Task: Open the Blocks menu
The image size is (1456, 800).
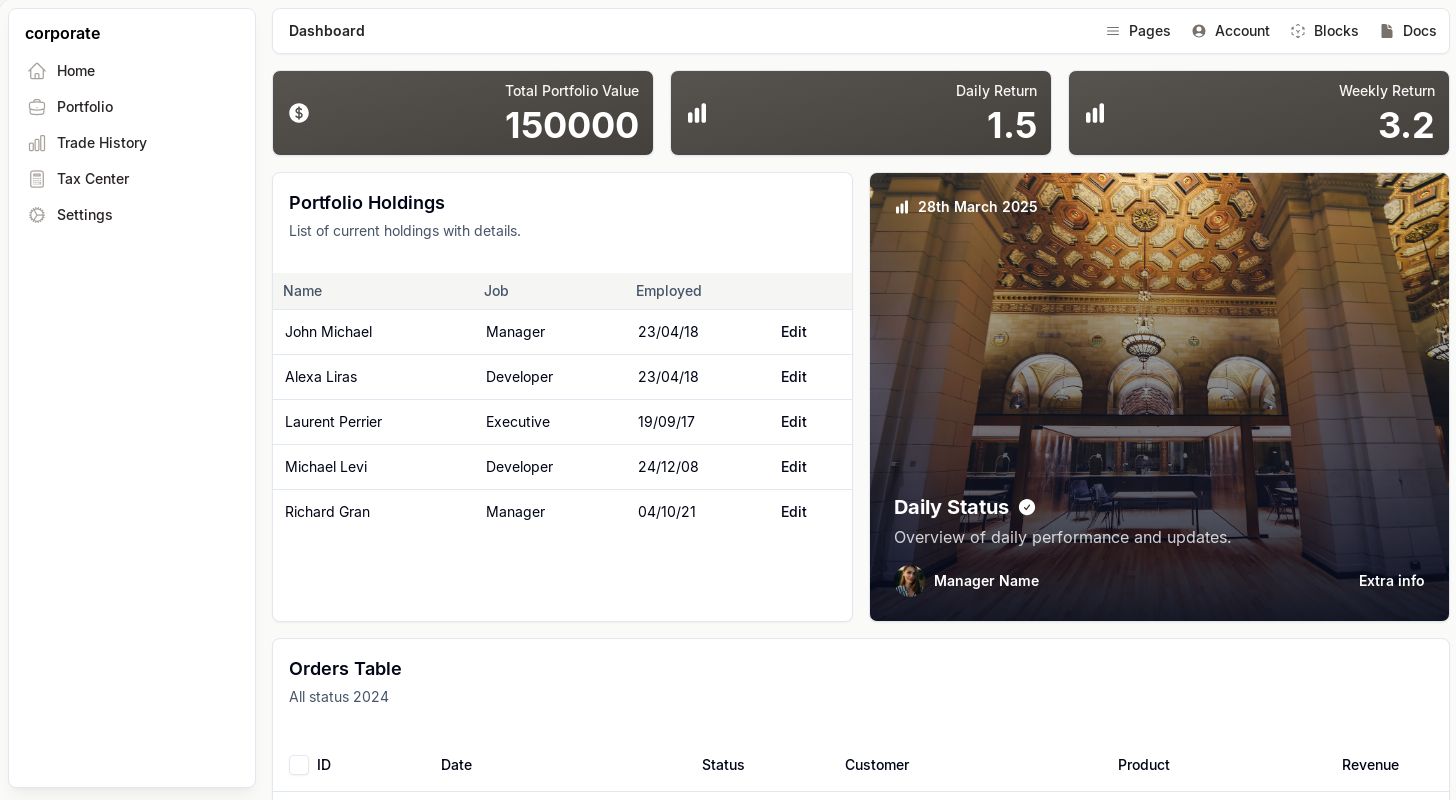Action: tap(1324, 31)
